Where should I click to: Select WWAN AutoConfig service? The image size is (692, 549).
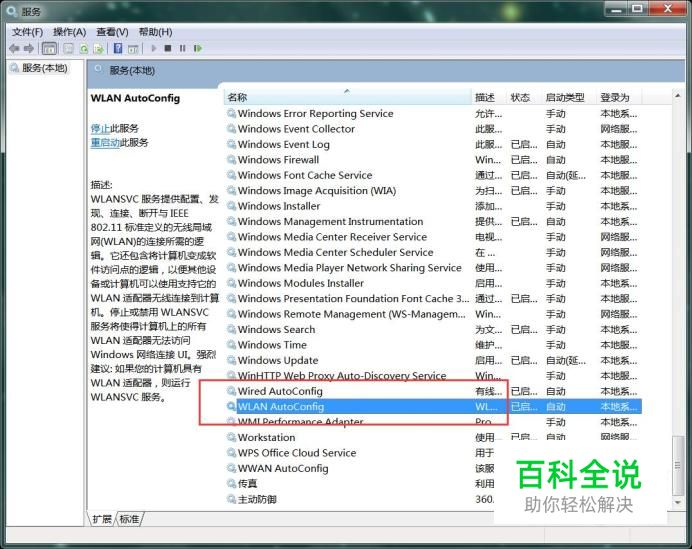pyautogui.click(x=360, y=469)
